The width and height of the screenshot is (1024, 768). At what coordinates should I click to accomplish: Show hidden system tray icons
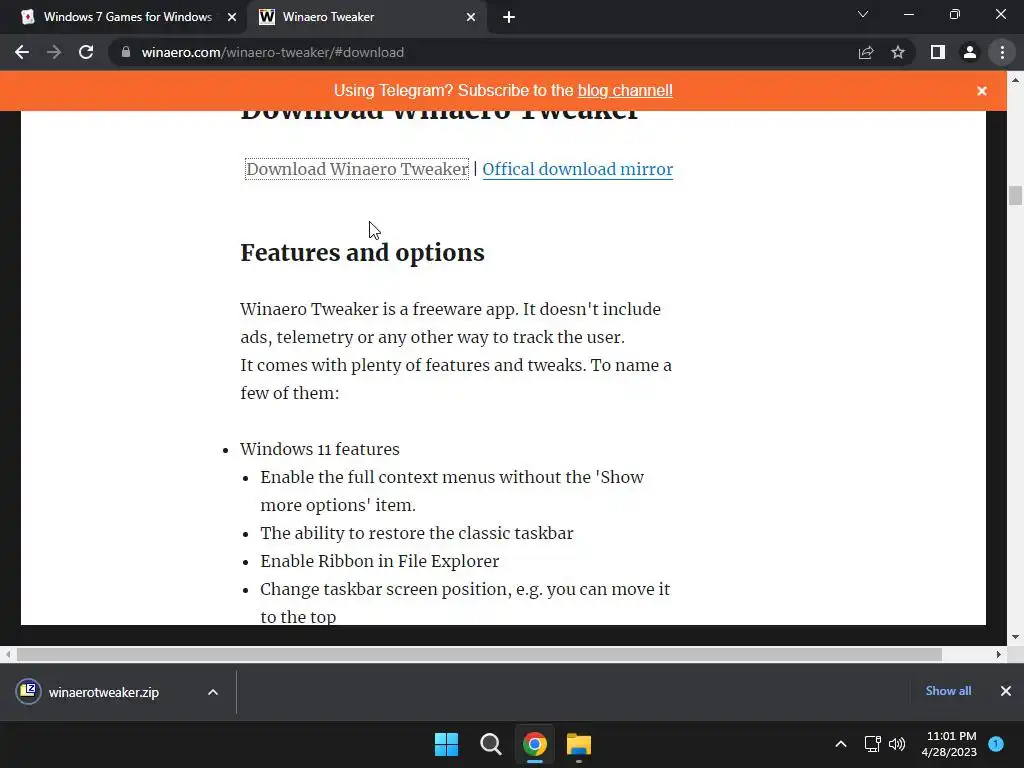pos(841,744)
